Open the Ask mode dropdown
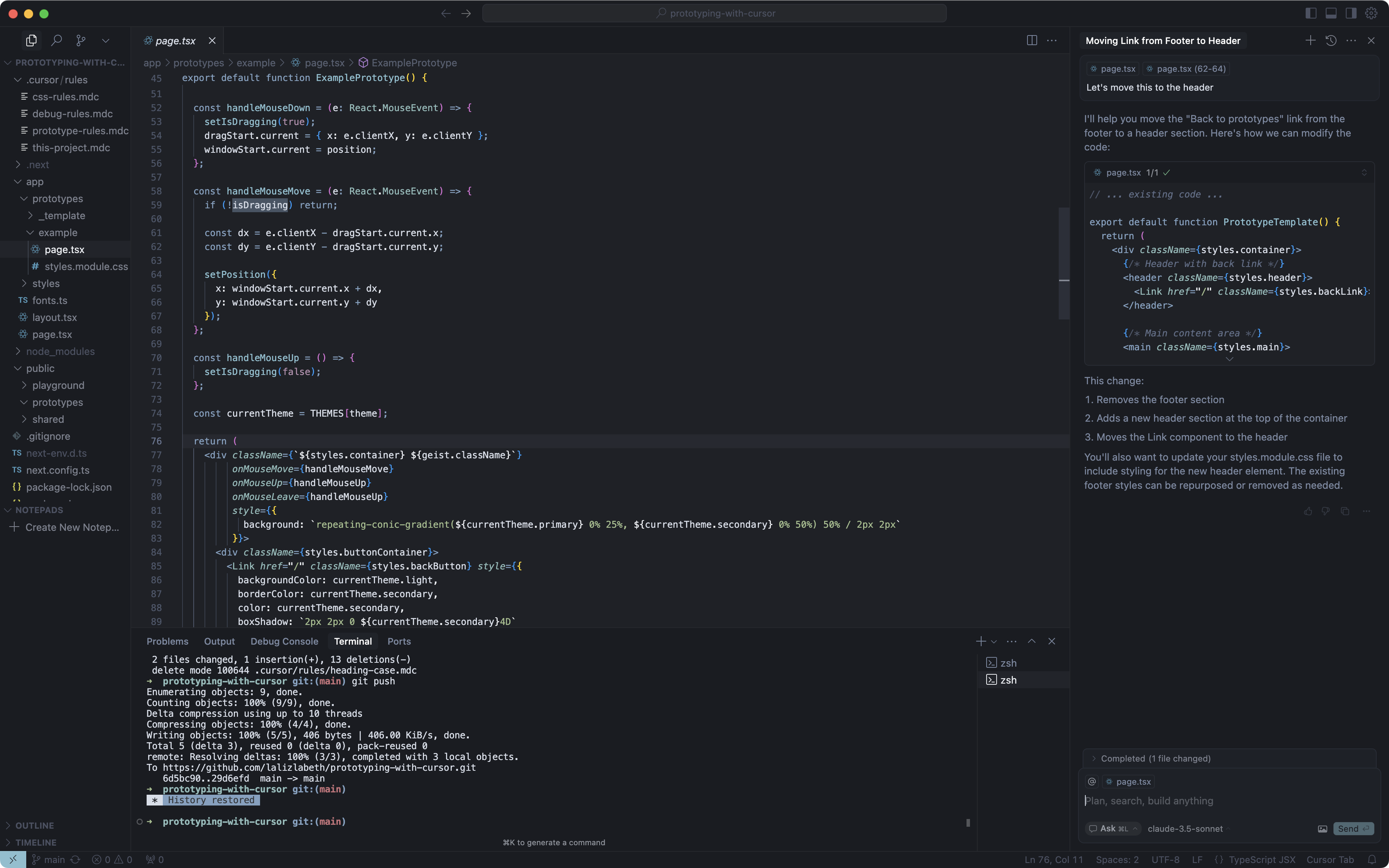 pos(1113,828)
